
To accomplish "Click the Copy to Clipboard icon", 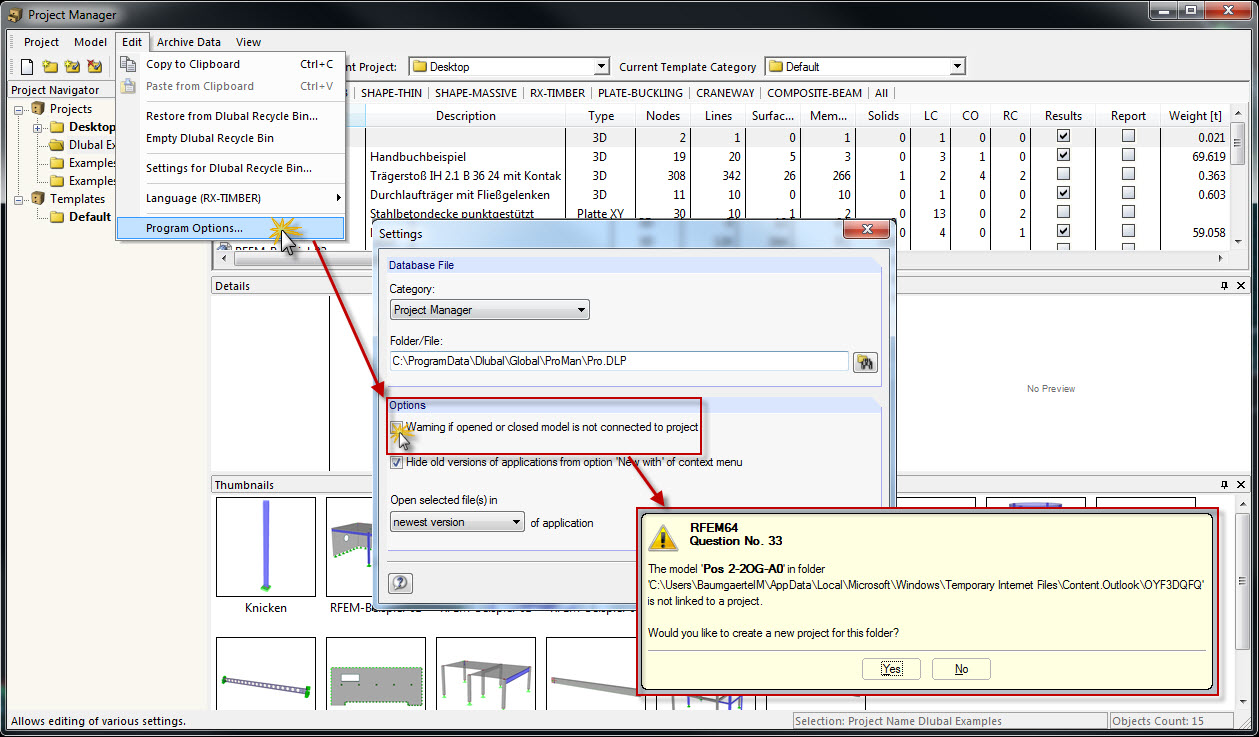I will coord(128,64).
